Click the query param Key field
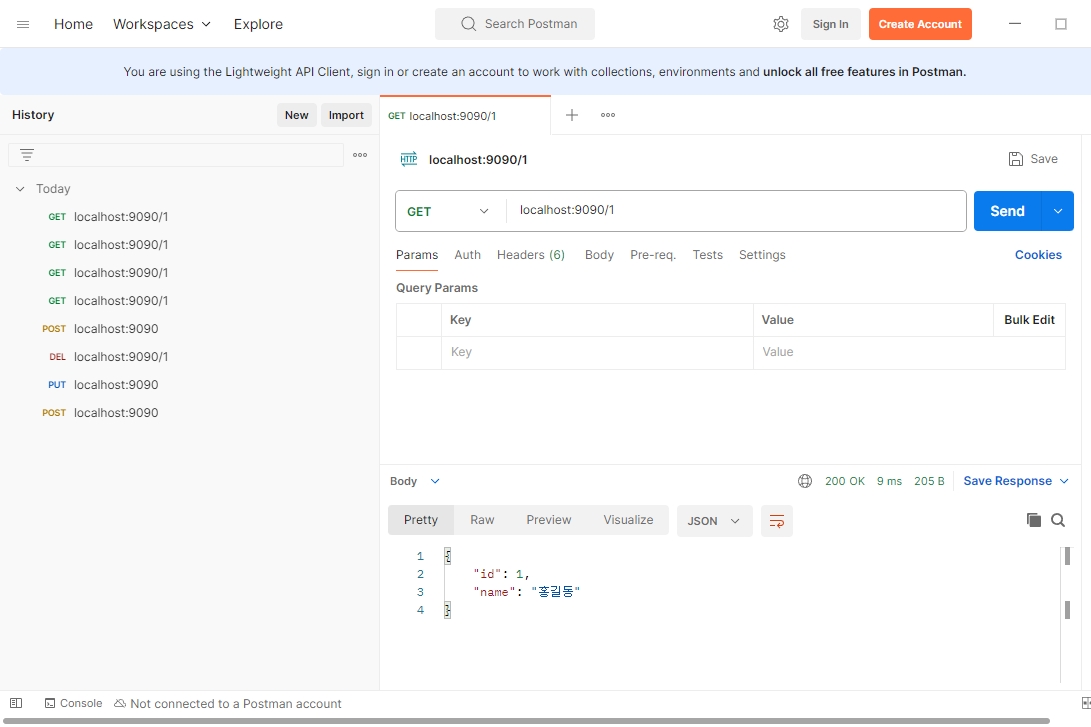This screenshot has height=727, width=1091. (597, 352)
